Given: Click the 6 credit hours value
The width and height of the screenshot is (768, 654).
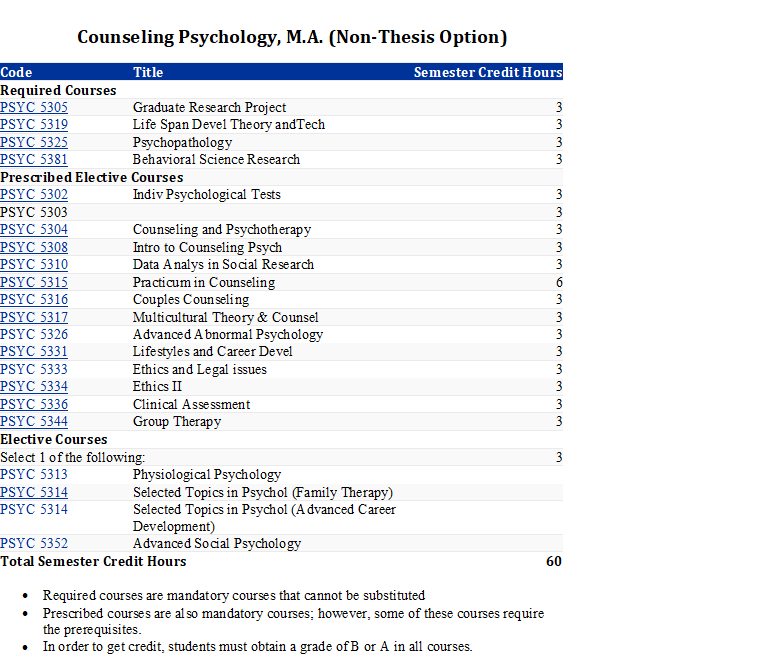Looking at the screenshot, I should click(559, 282).
